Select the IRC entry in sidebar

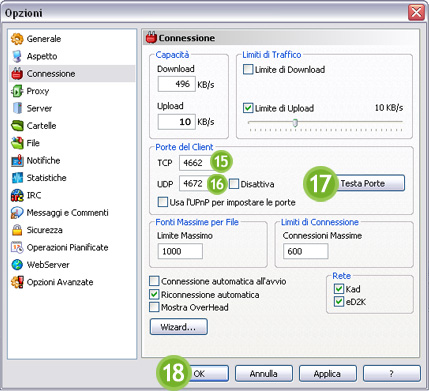click(x=72, y=195)
